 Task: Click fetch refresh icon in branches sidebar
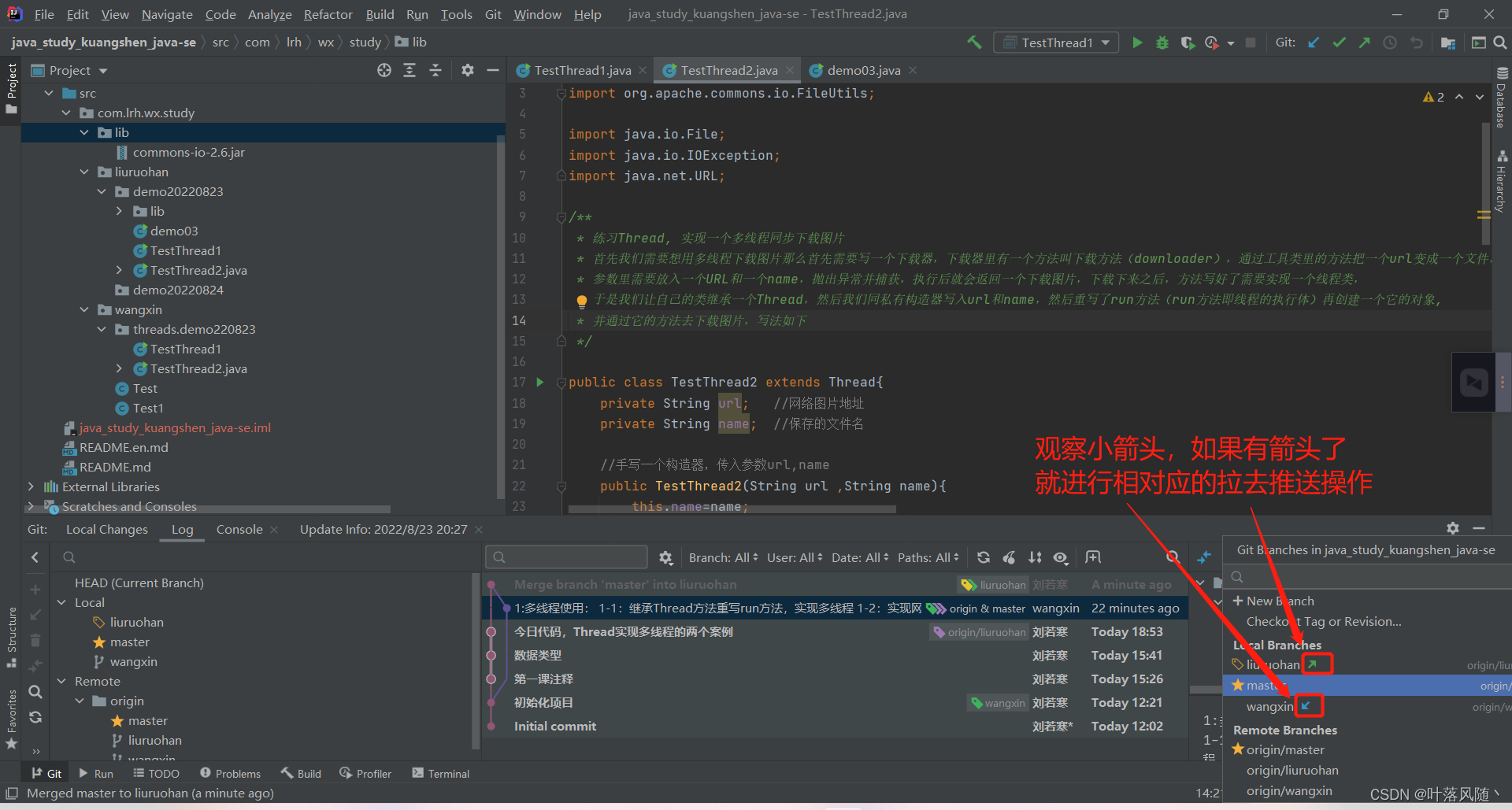tap(35, 717)
